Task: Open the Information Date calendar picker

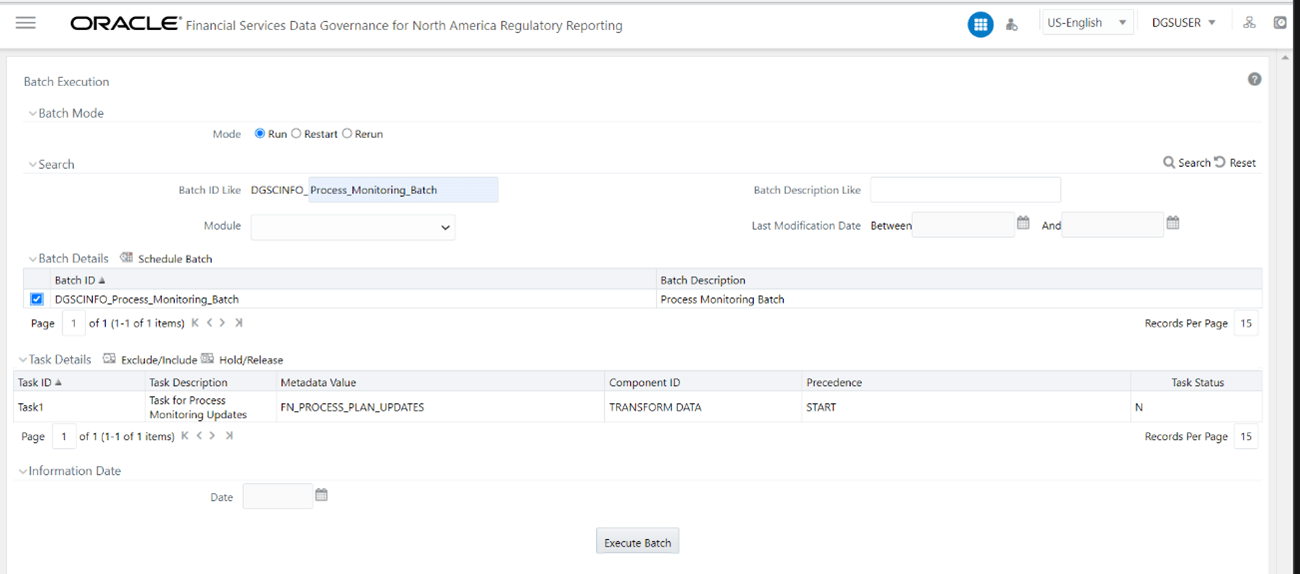Action: pyautogui.click(x=321, y=495)
